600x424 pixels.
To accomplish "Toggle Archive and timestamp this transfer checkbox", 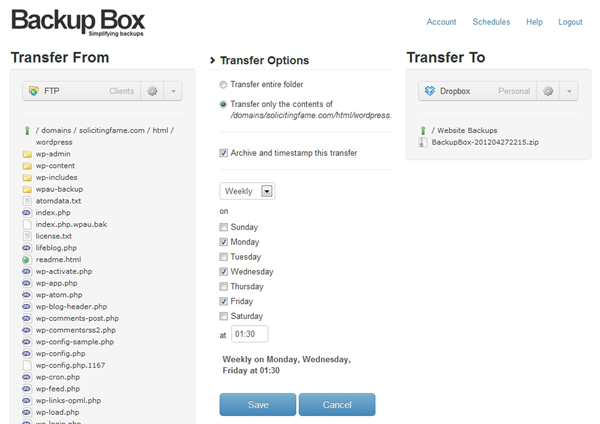I will click(x=223, y=153).
